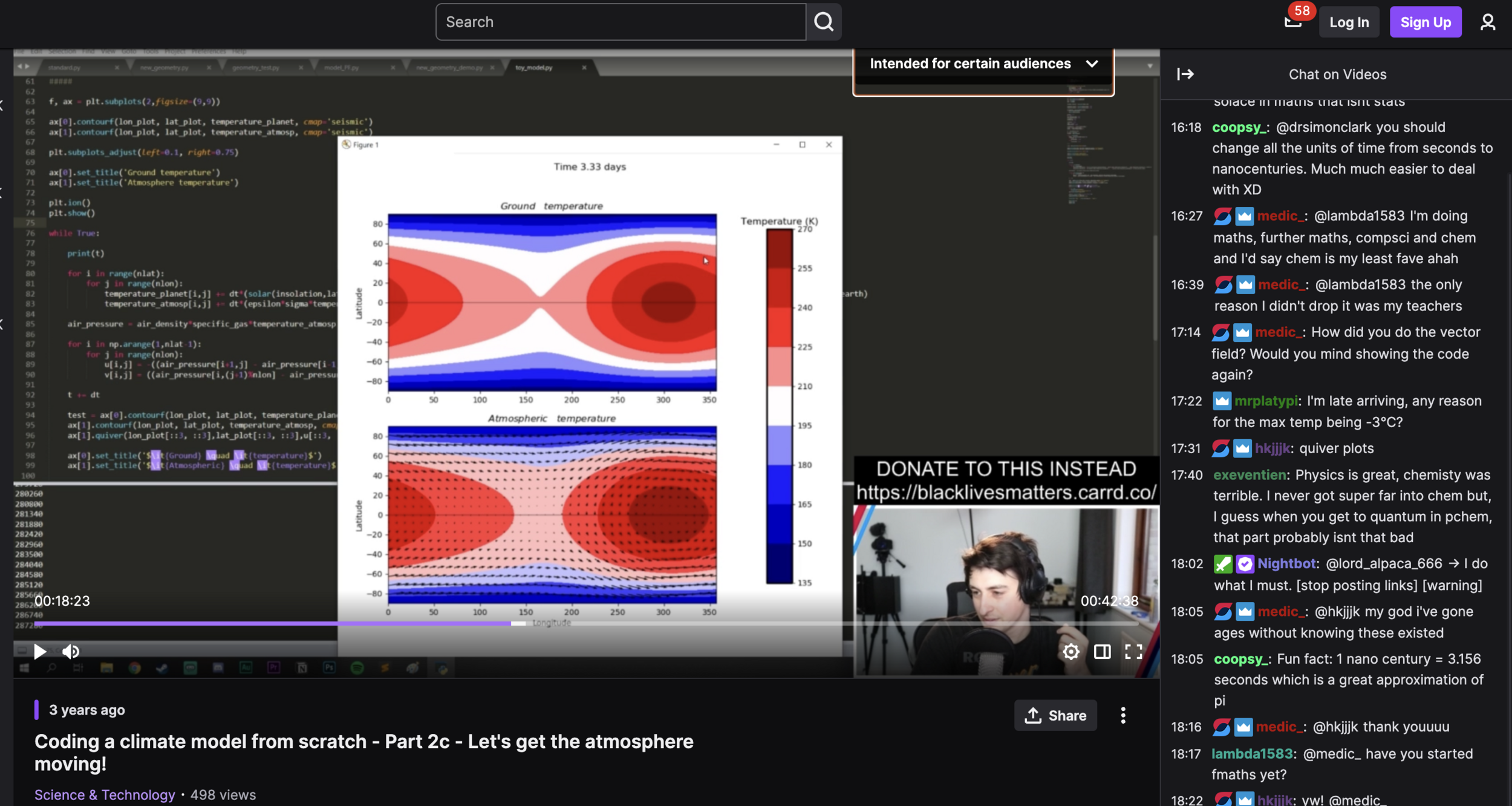Viewport: 1512px width, 806px height.
Task: Enter fullscreen mode
Action: click(x=1133, y=652)
